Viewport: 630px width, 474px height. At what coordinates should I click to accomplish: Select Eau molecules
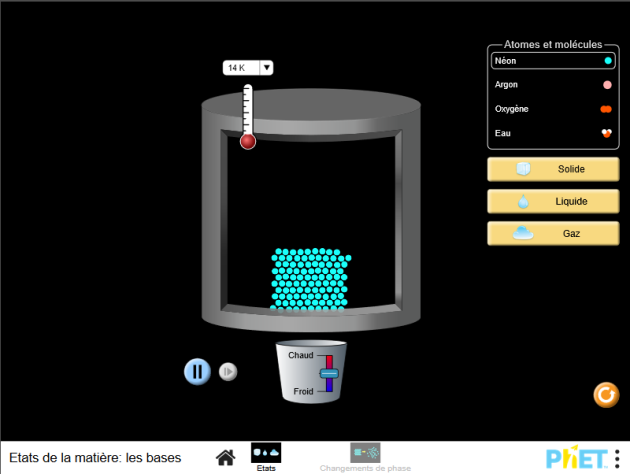point(553,133)
